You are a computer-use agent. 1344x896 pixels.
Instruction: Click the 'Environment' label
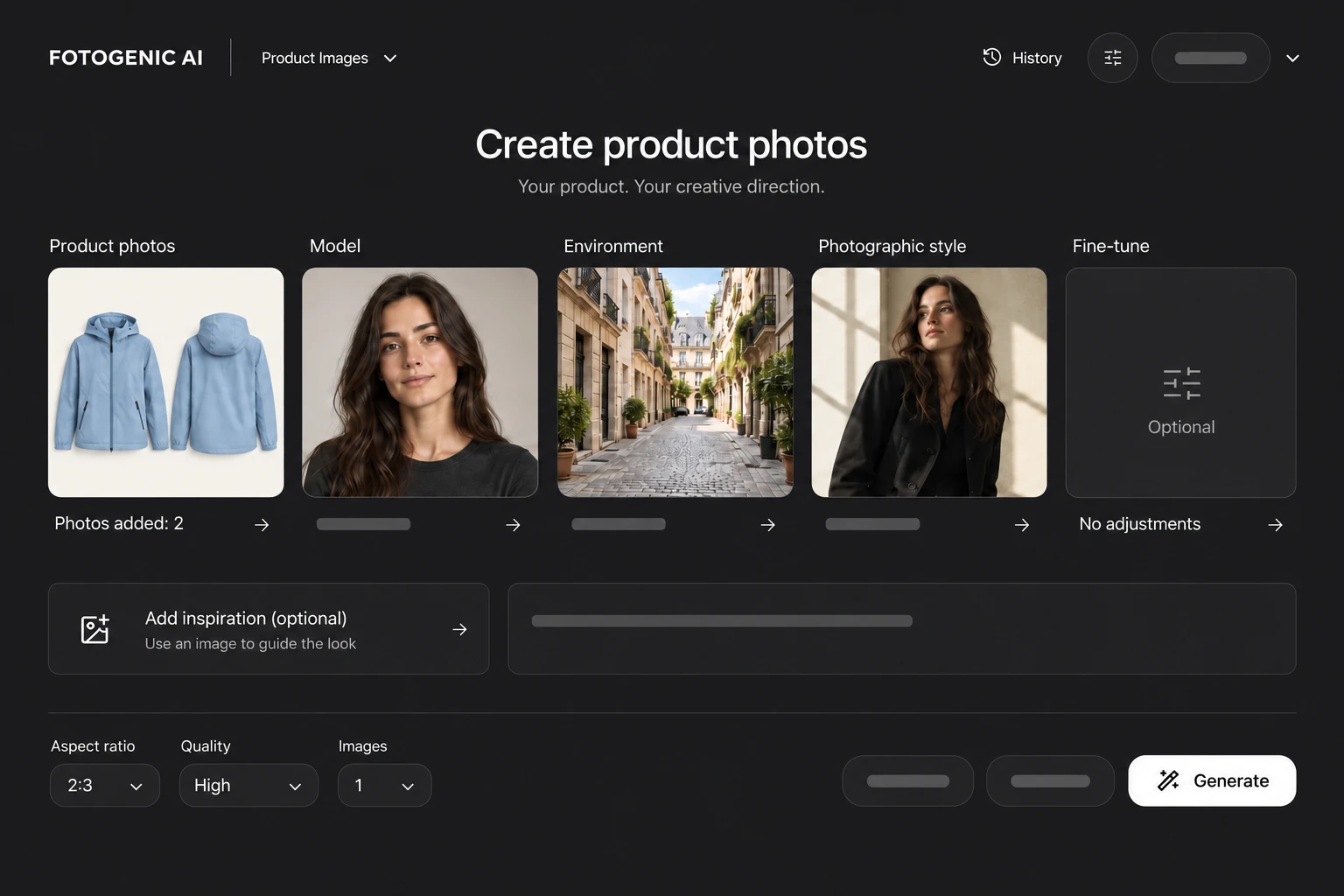(x=613, y=246)
